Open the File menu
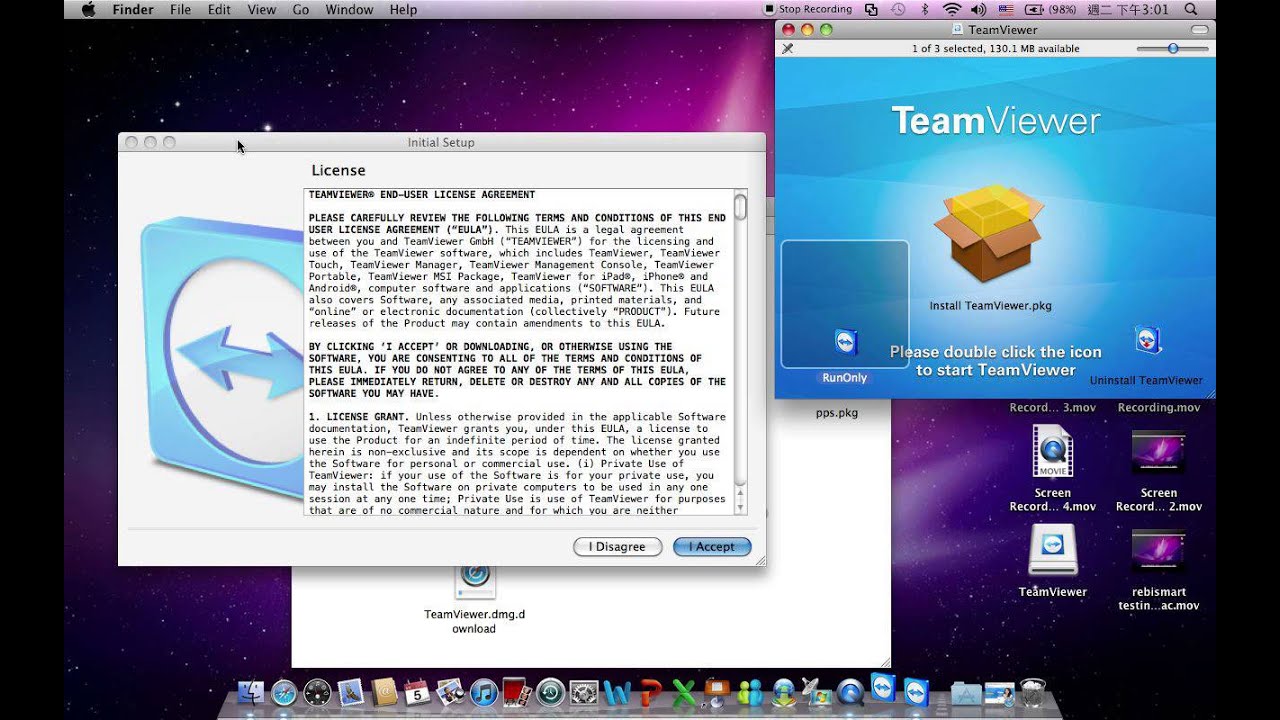Image resolution: width=1280 pixels, height=720 pixels. pos(180,10)
